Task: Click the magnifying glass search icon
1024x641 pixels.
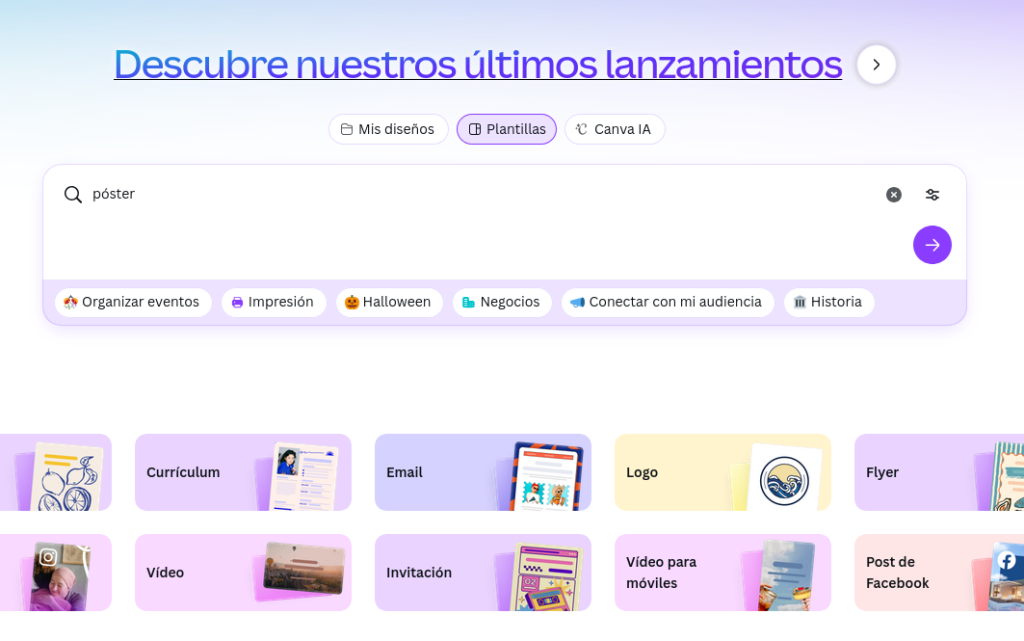Action: [x=73, y=195]
